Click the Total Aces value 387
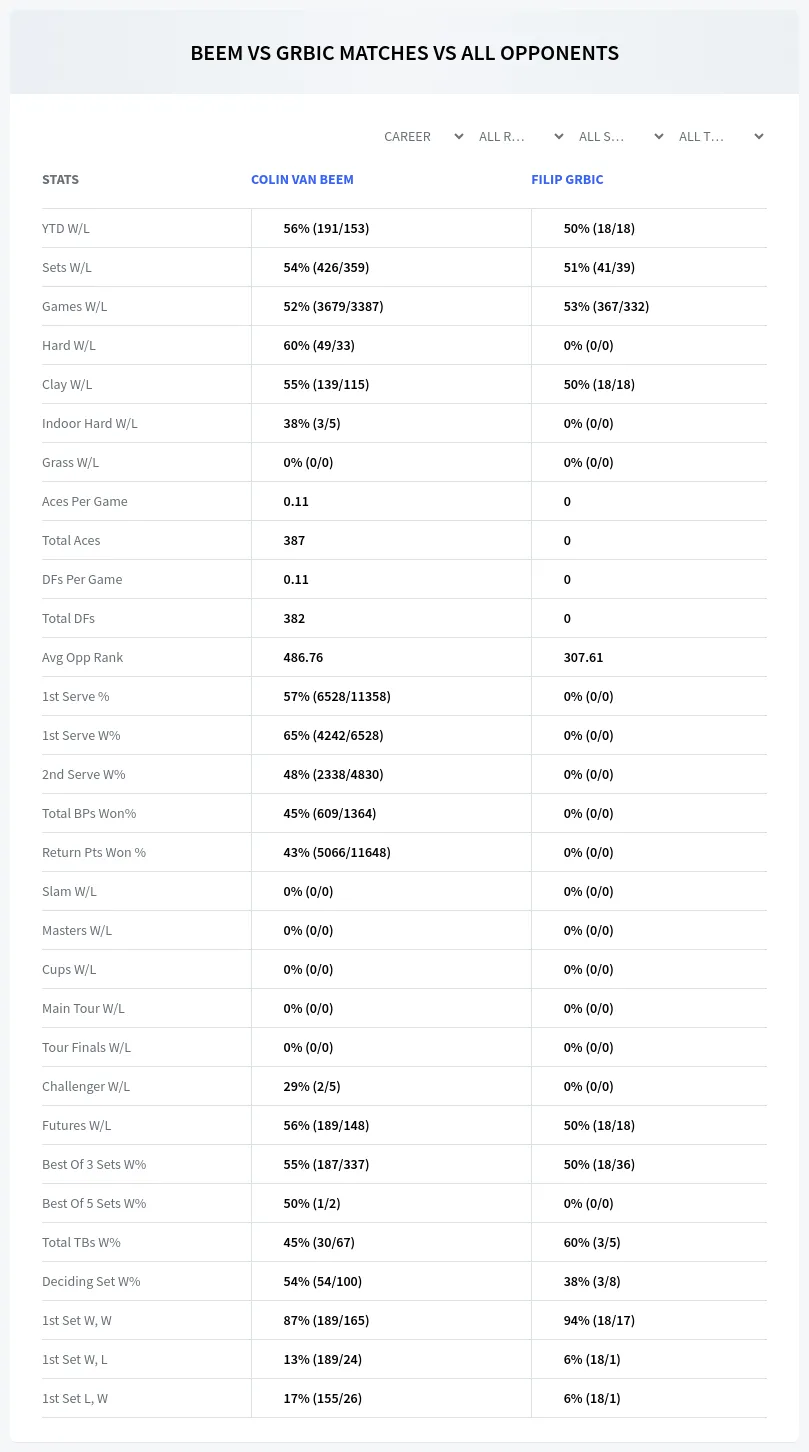The image size is (809, 1452). pyautogui.click(x=294, y=540)
